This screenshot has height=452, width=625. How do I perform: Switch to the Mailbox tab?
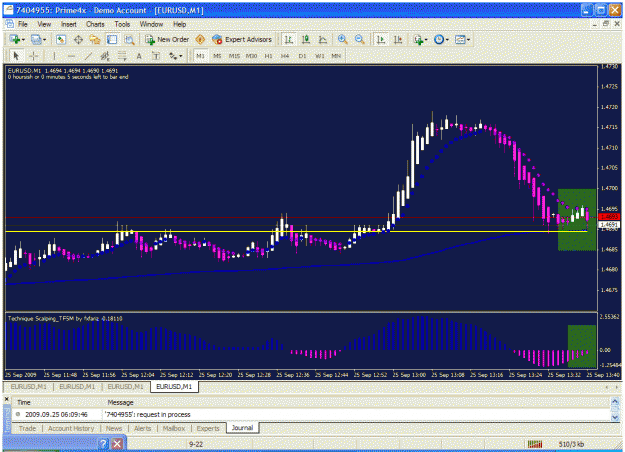[x=174, y=428]
